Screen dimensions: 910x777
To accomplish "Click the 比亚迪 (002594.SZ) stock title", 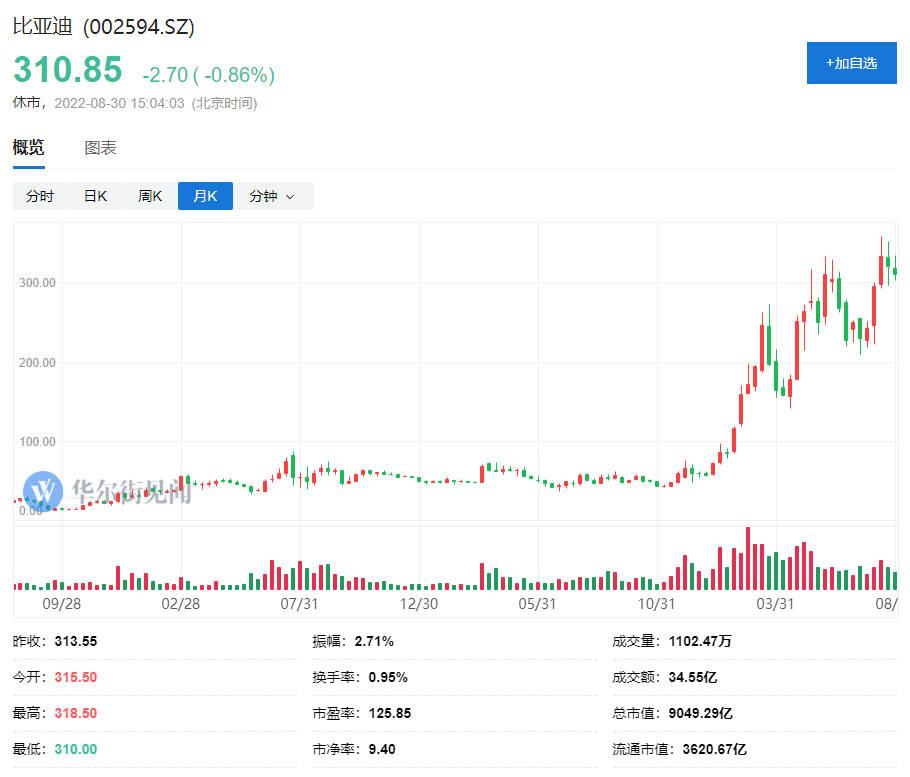I will (103, 27).
